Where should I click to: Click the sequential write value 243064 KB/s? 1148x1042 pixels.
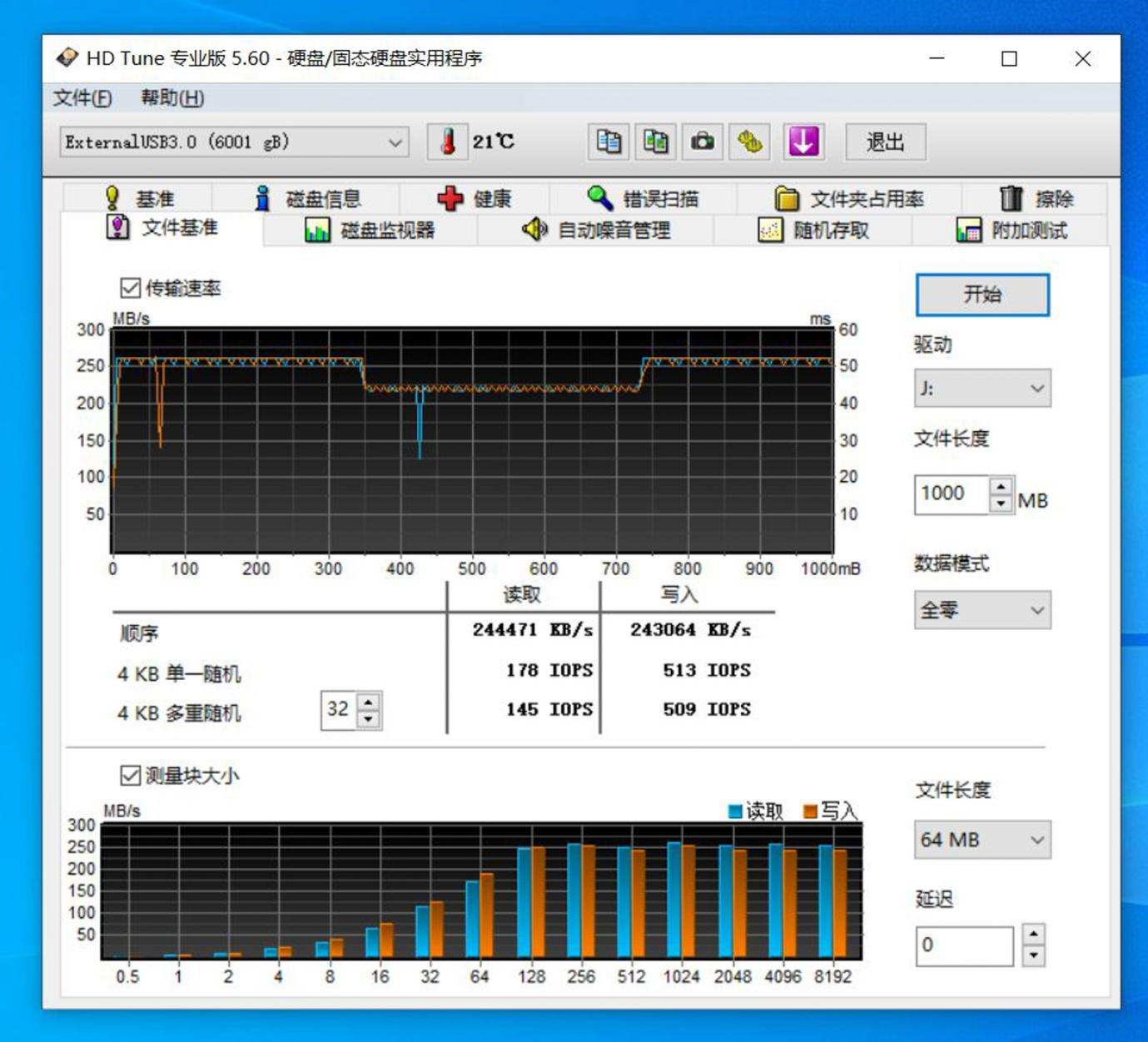(690, 630)
